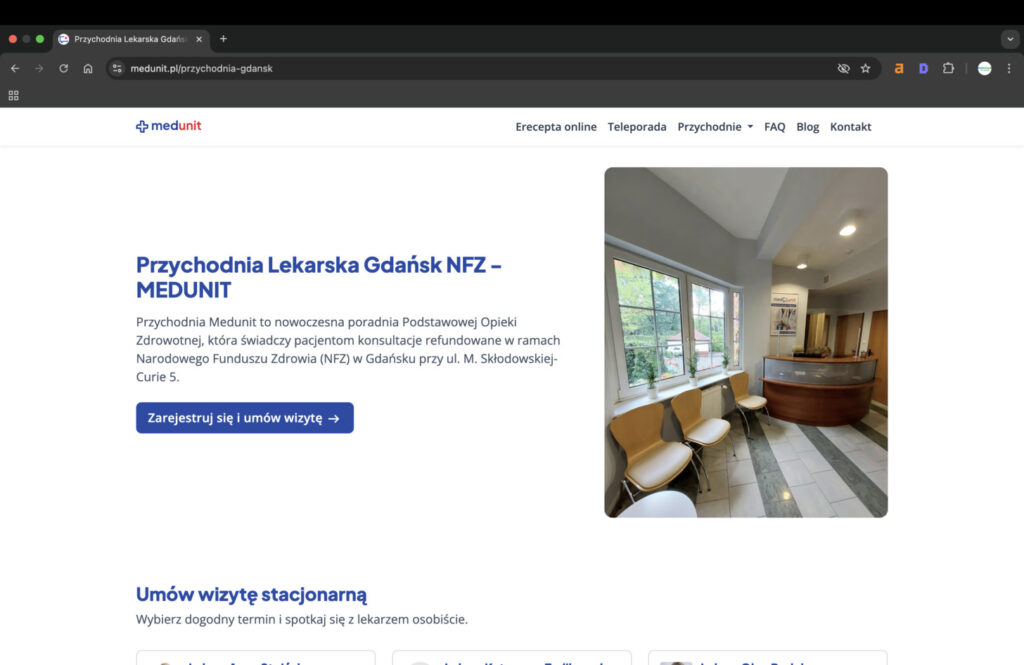Open the Chrome three-dot menu
This screenshot has height=665, width=1024.
tap(1009, 69)
